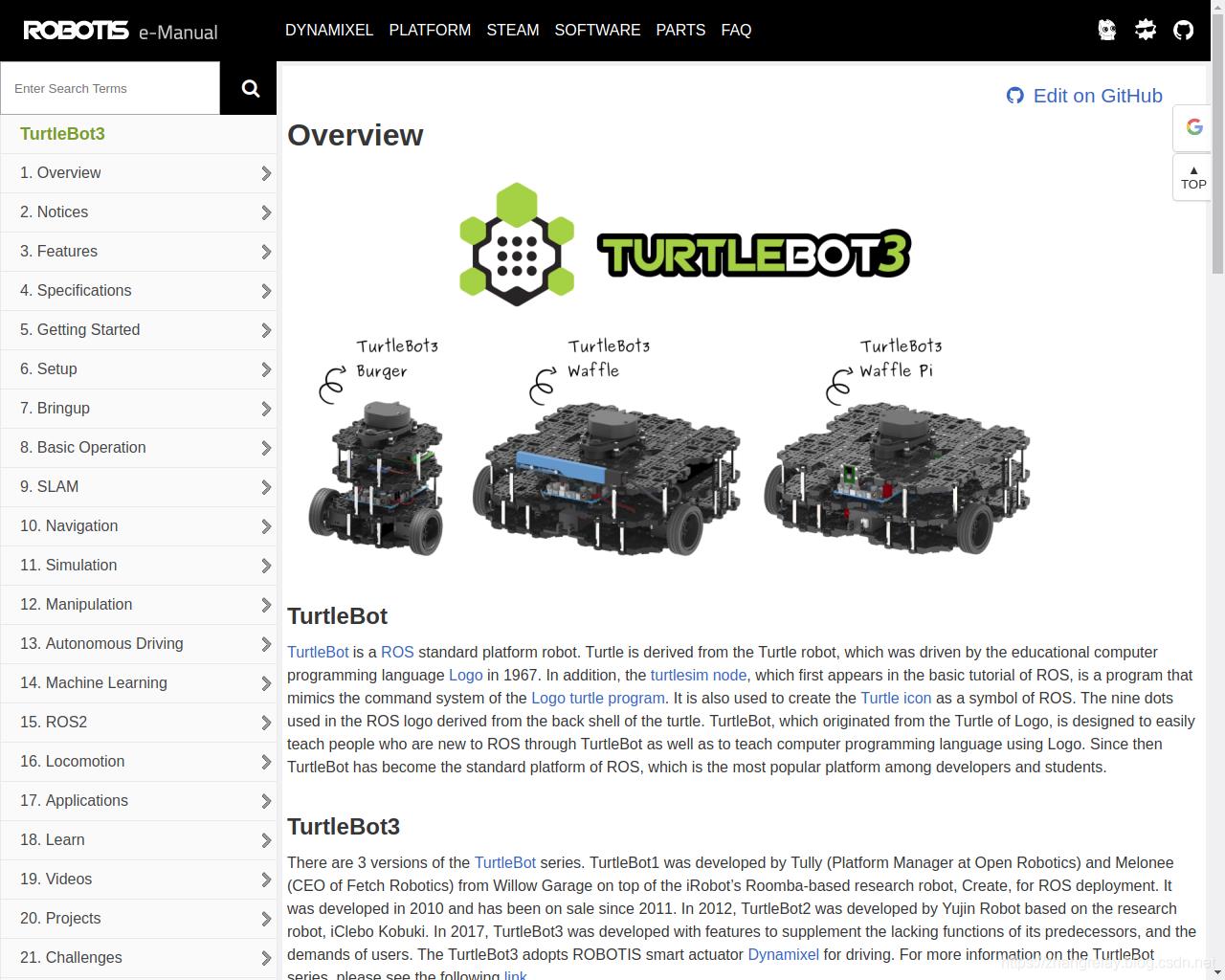Select TurtleBot3 sidebar heading

[x=62, y=134]
